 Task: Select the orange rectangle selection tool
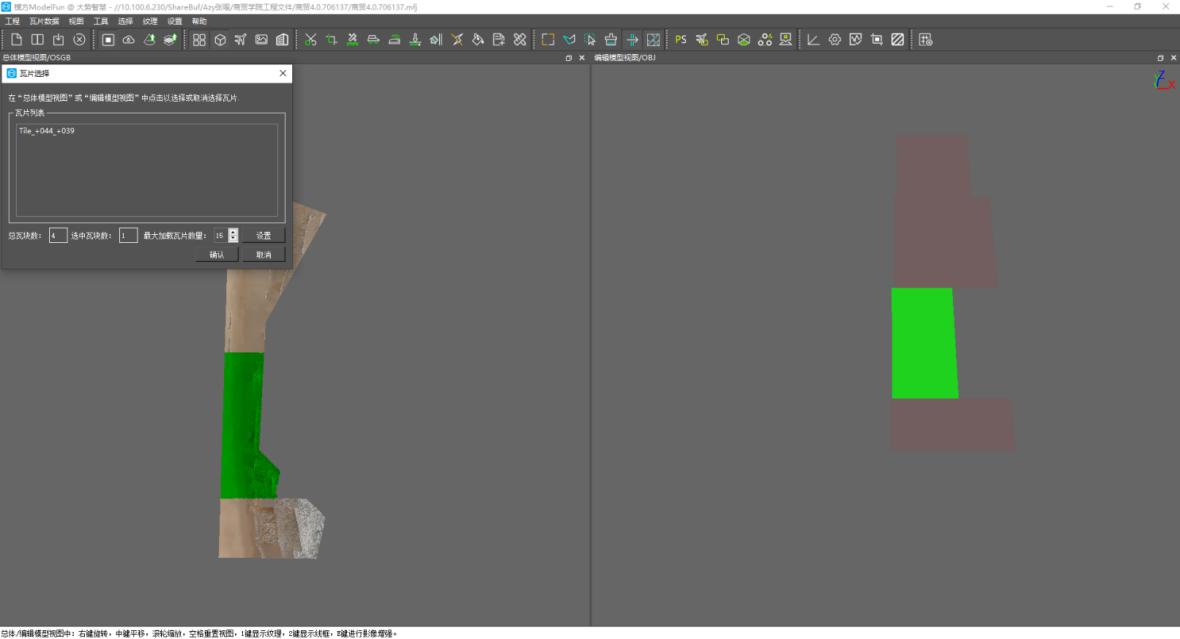(548, 39)
